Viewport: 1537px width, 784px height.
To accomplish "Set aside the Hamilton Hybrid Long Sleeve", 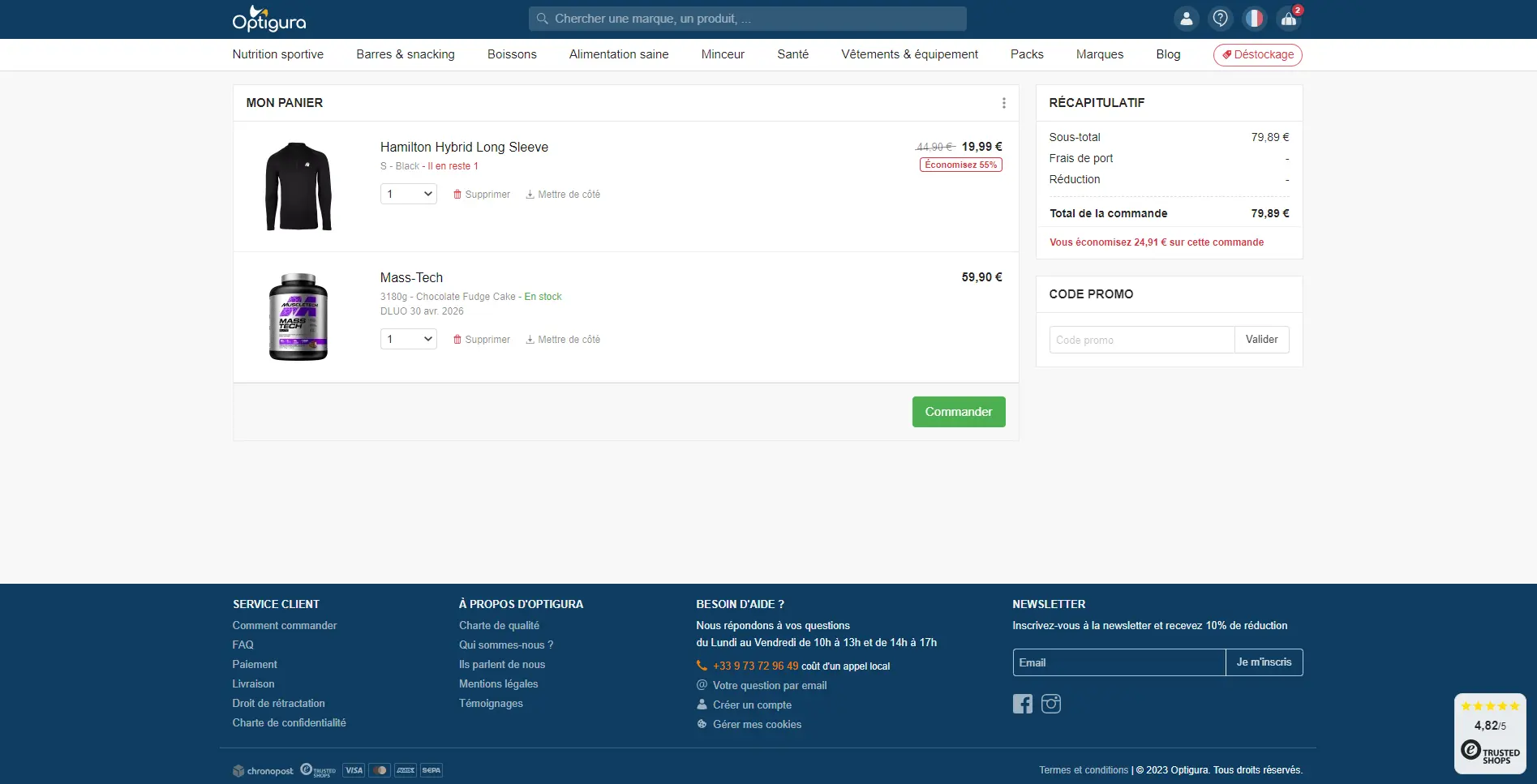I will (x=563, y=195).
